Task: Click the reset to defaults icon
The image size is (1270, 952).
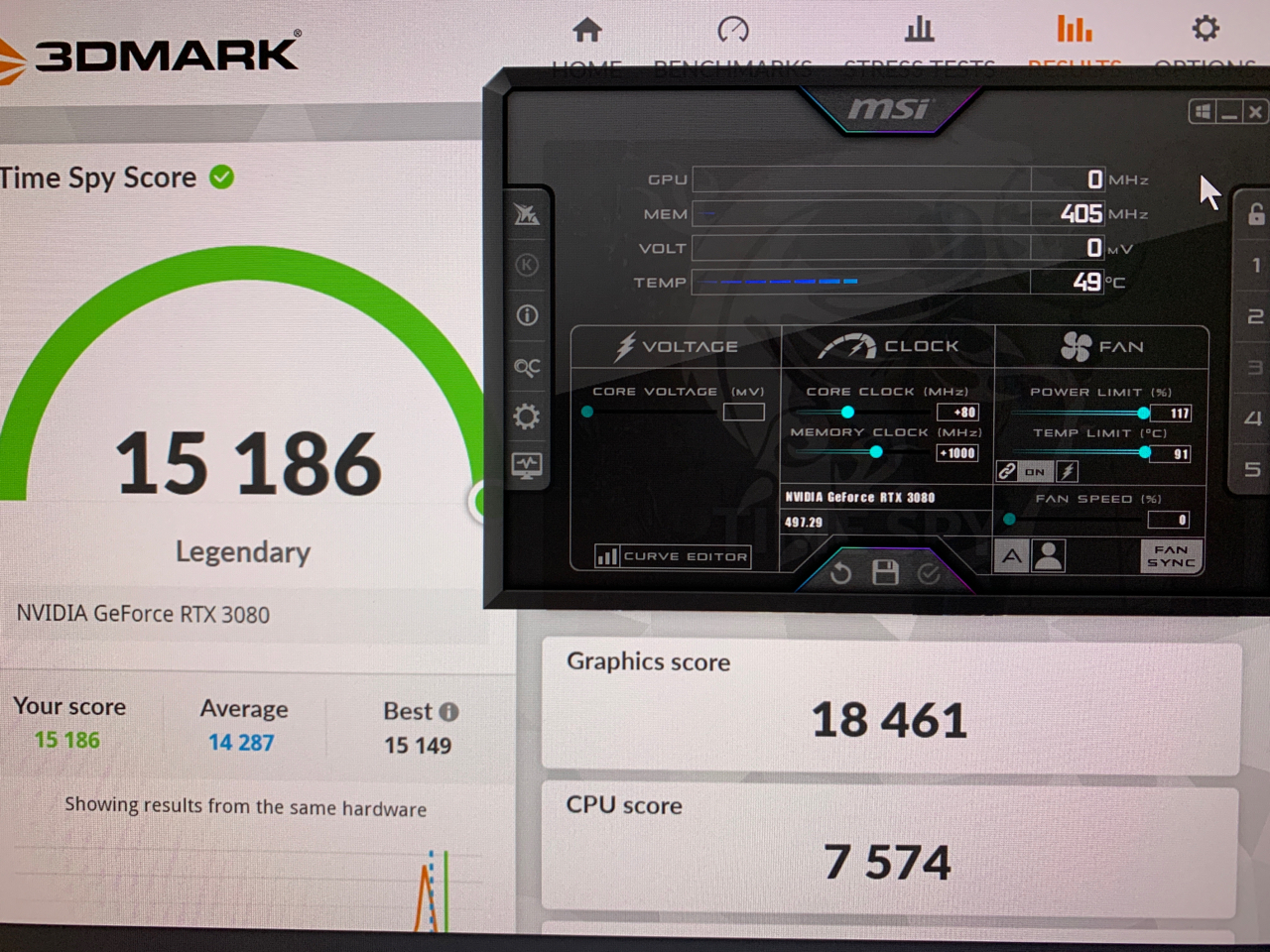Action: tap(838, 572)
